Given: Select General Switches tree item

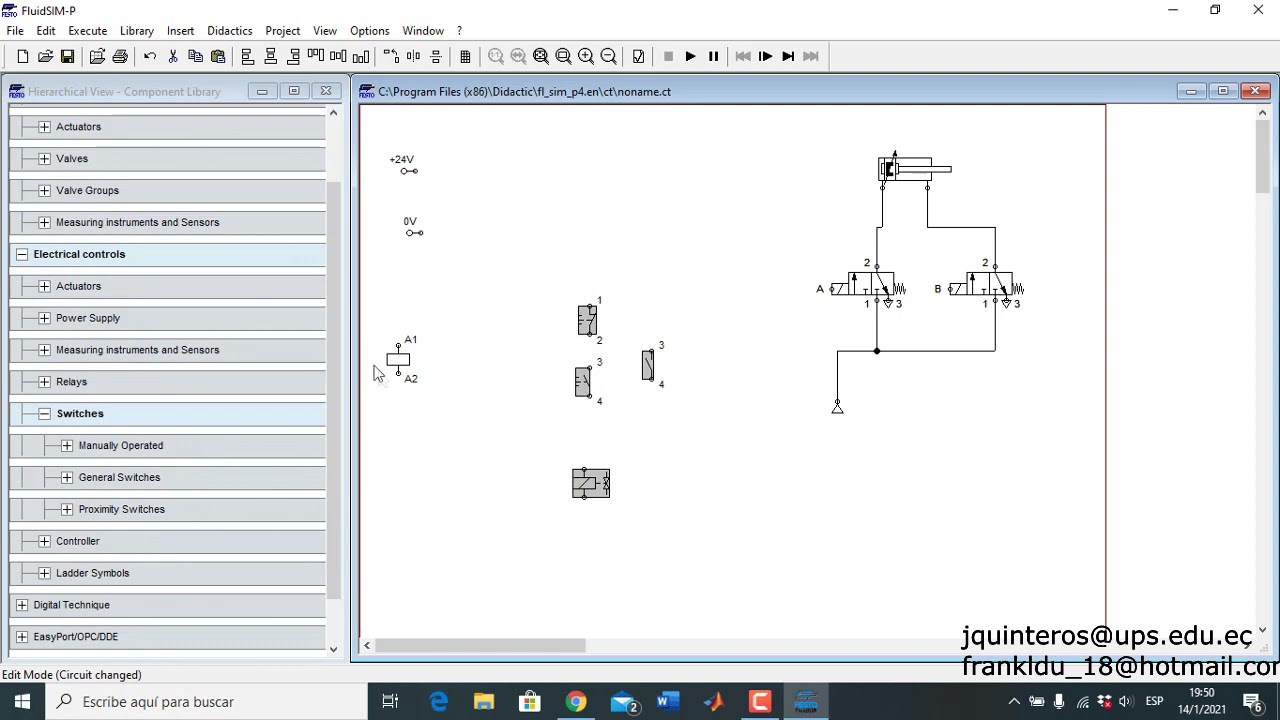Looking at the screenshot, I should [119, 478].
